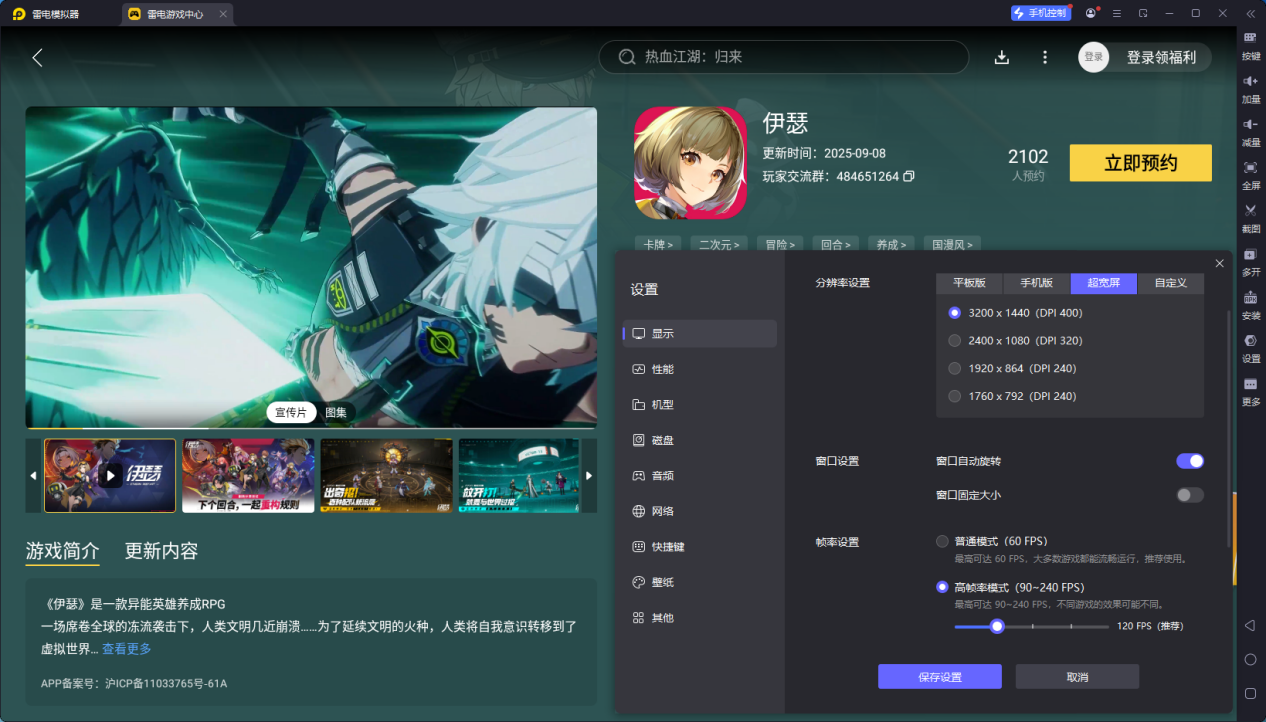
Task: Click the 安装 APK install icon
Action: pos(1250,297)
